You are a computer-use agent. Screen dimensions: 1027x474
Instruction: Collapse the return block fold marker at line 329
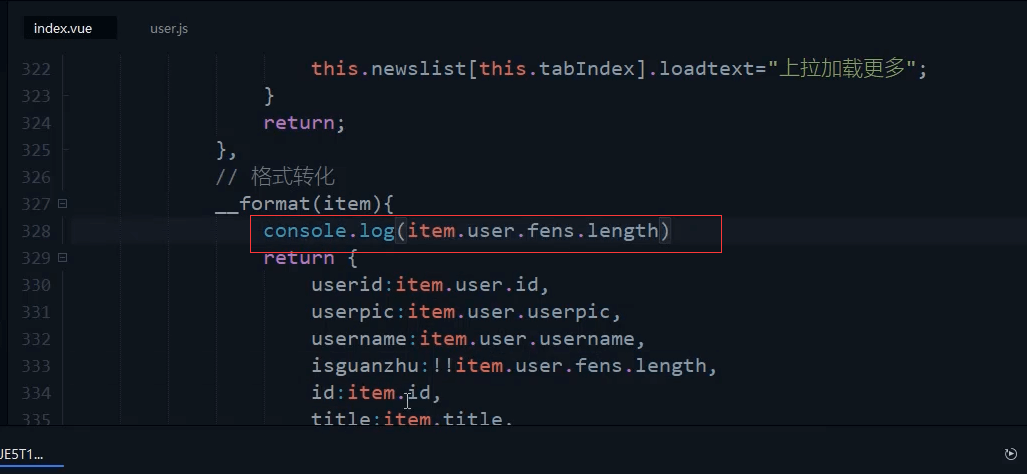pos(62,257)
